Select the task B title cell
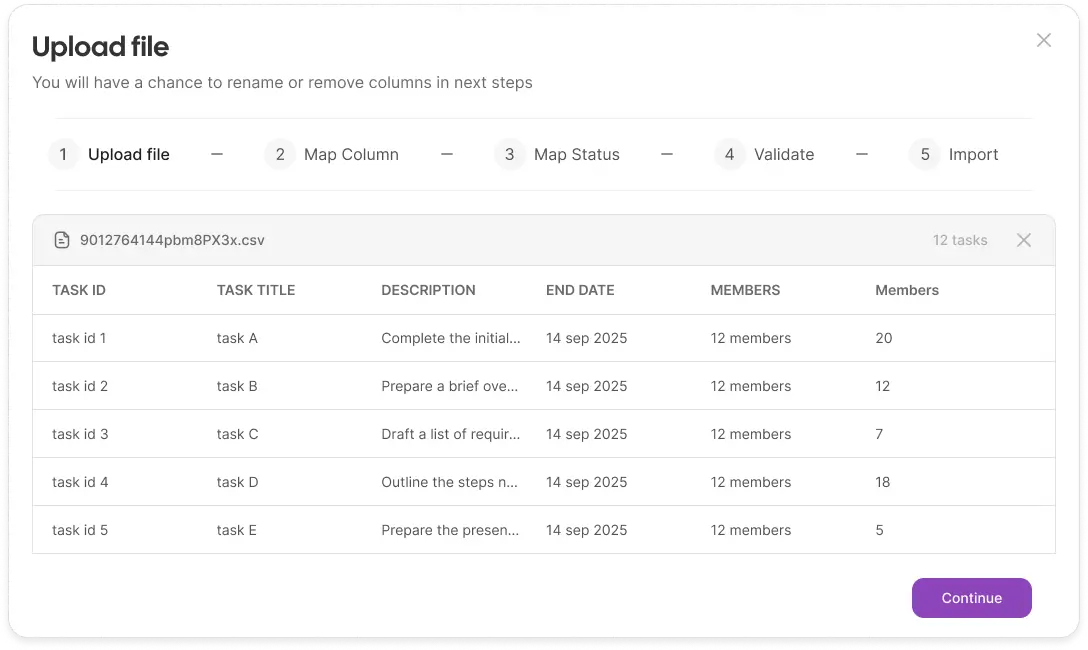 click(237, 386)
